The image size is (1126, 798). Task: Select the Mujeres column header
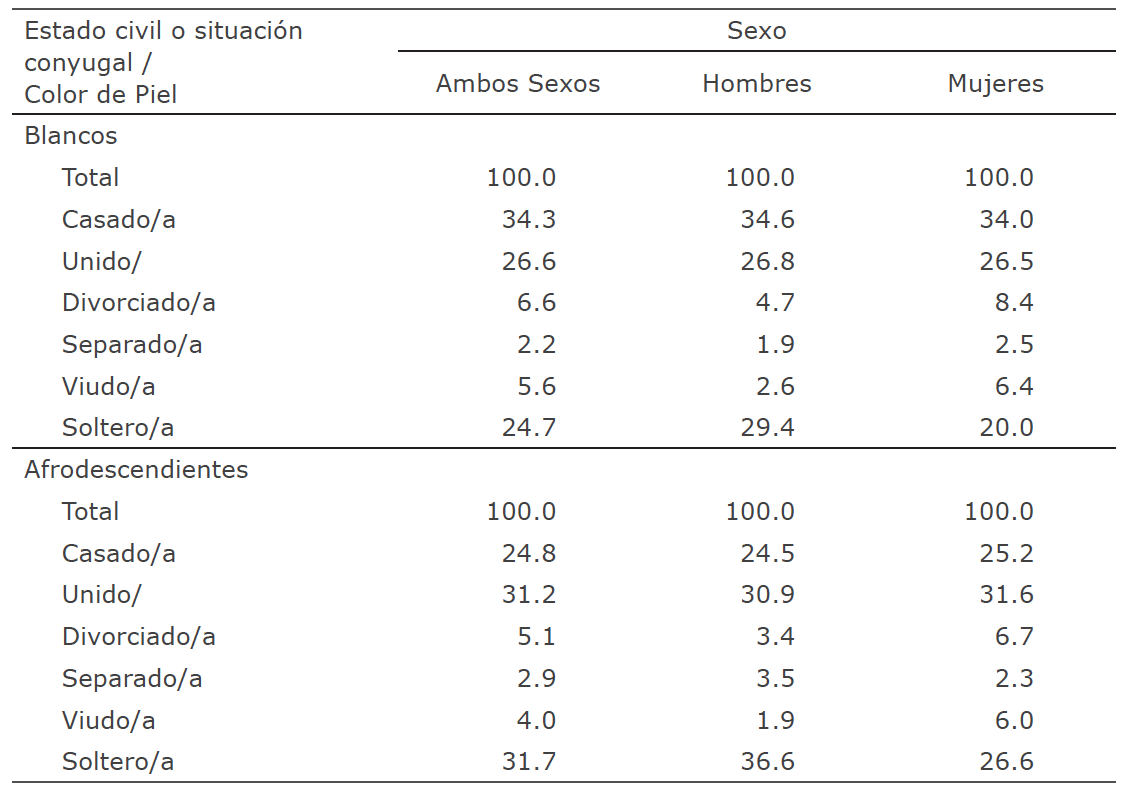995,84
